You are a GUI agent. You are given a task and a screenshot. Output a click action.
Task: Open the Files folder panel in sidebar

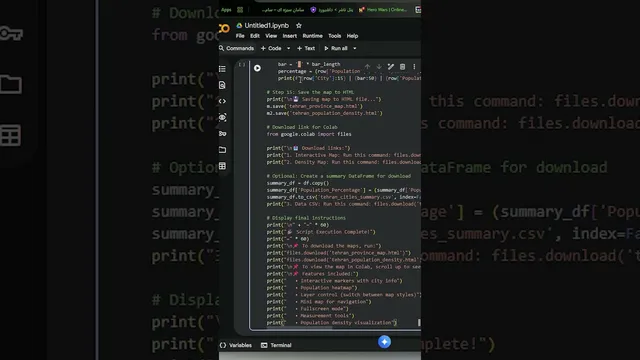(x=222, y=150)
